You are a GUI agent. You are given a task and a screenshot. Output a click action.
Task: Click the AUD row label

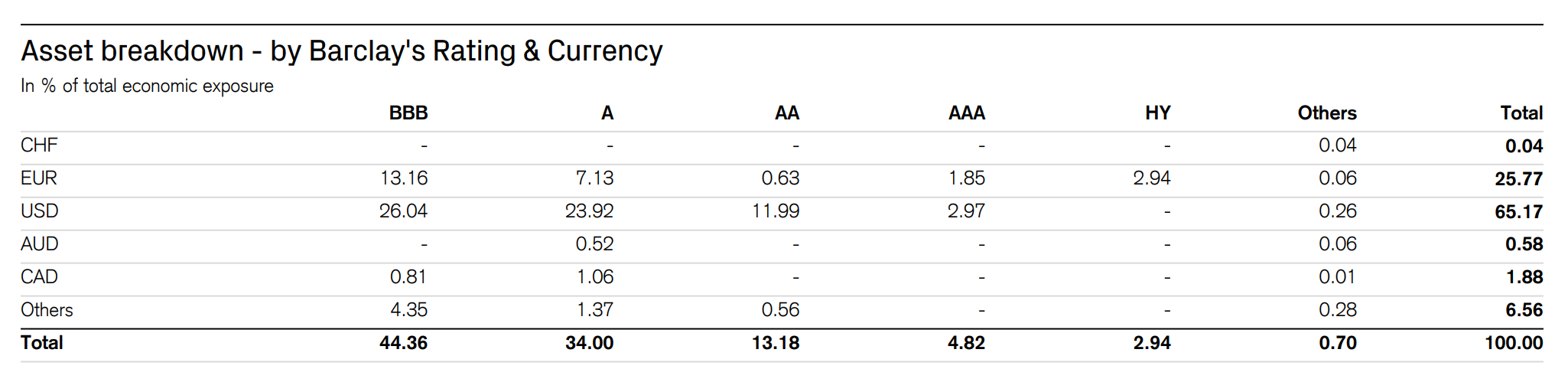click(x=40, y=244)
